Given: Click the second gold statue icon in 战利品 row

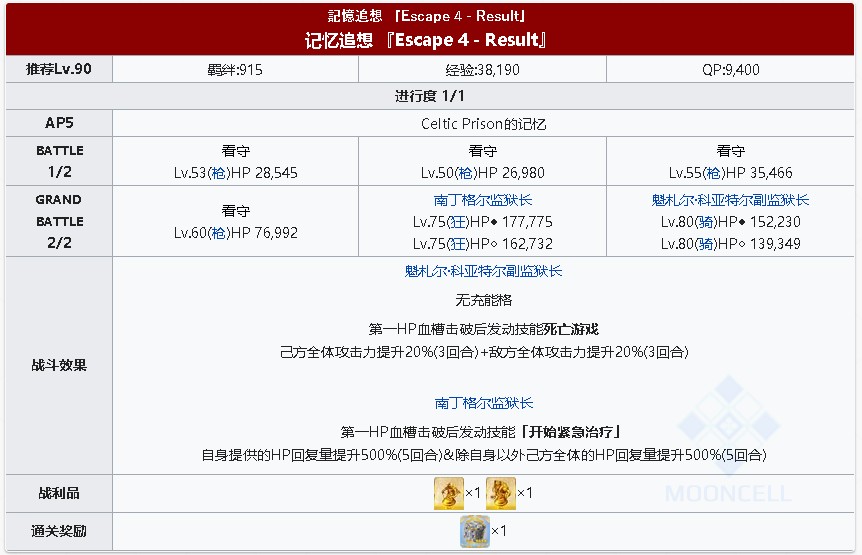Looking at the screenshot, I should 500,493.
